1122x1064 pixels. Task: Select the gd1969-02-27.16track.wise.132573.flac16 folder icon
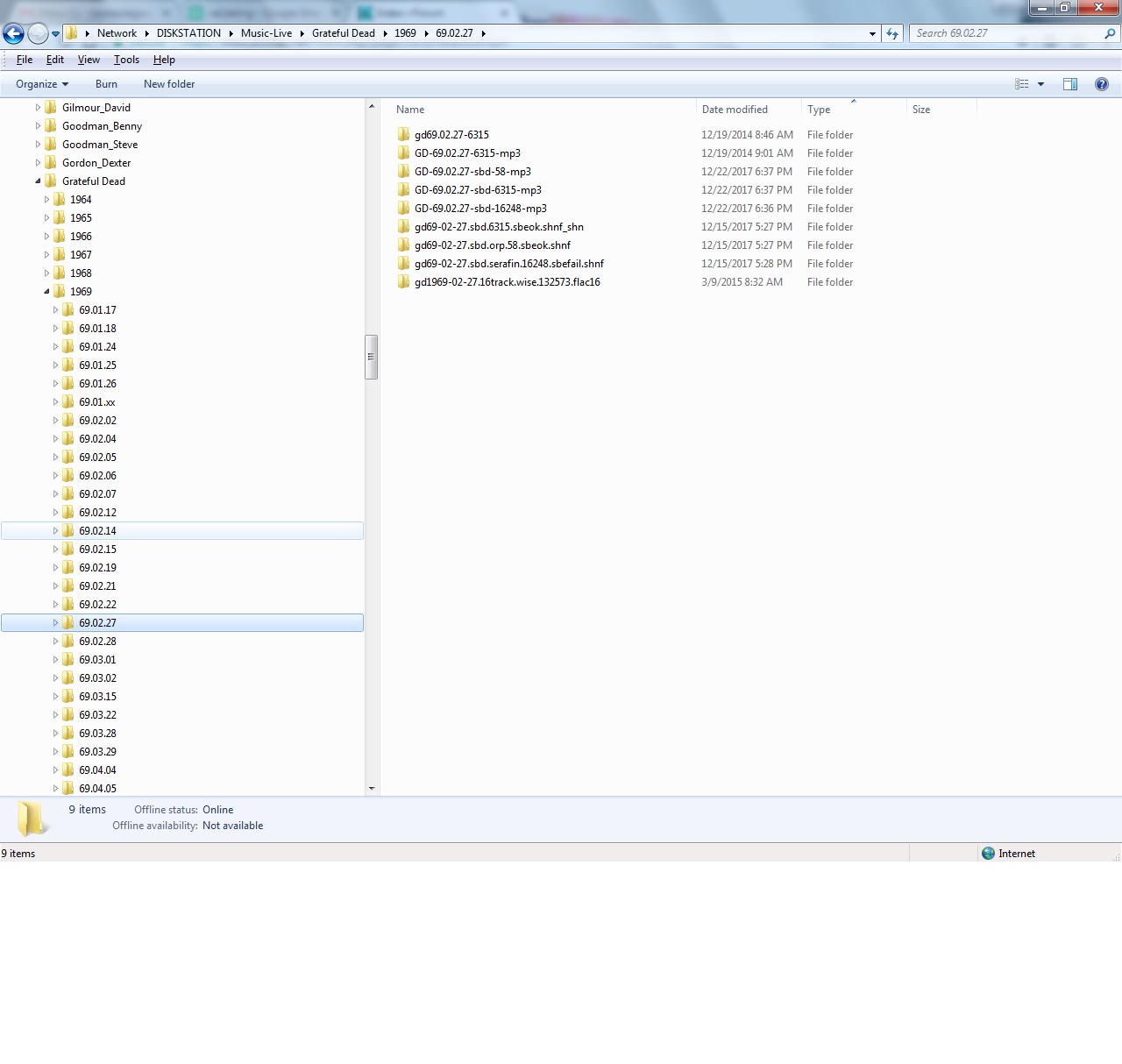[403, 282]
